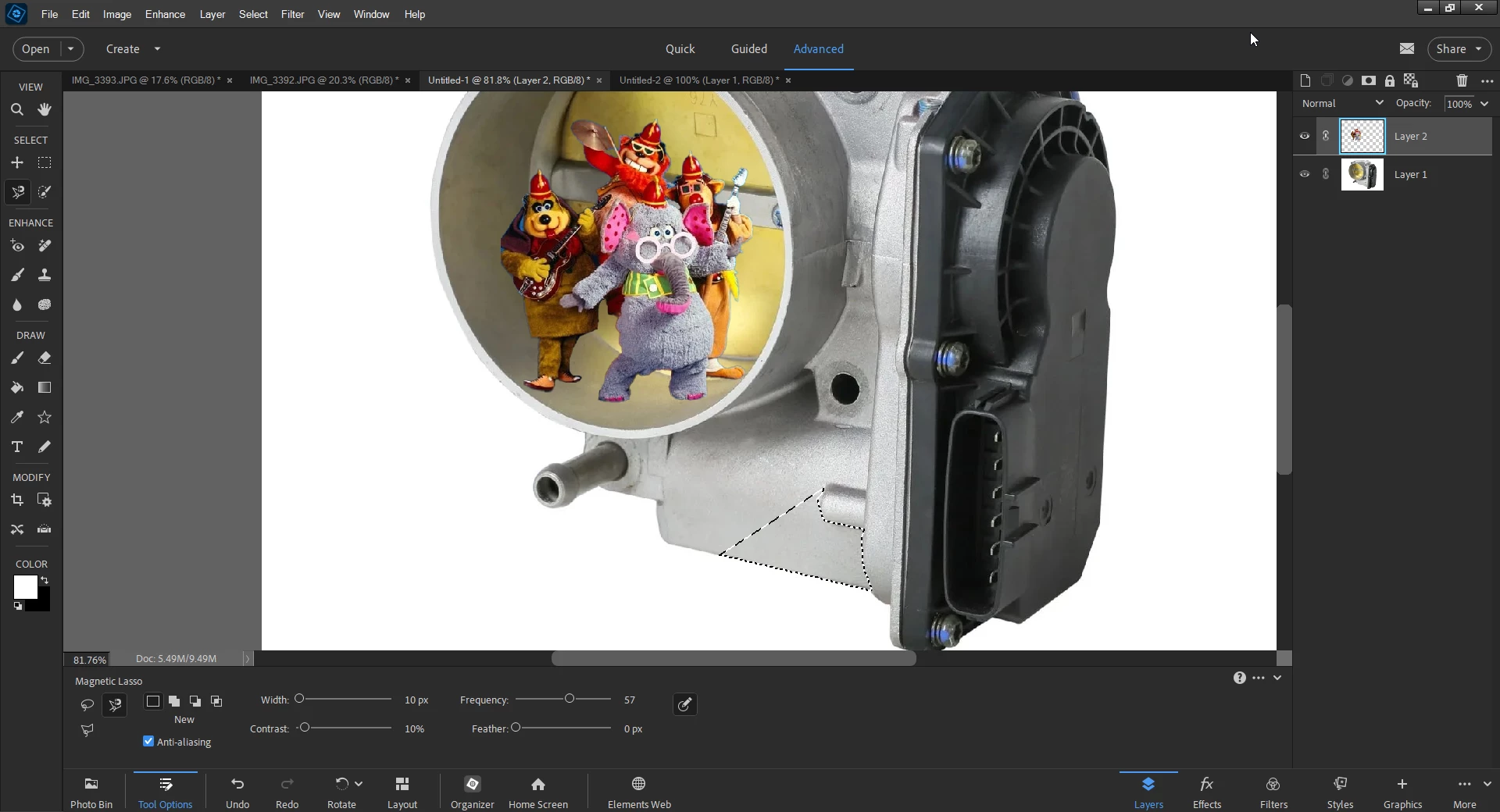Expand the Create dropdown
The width and height of the screenshot is (1500, 812).
coord(157,48)
